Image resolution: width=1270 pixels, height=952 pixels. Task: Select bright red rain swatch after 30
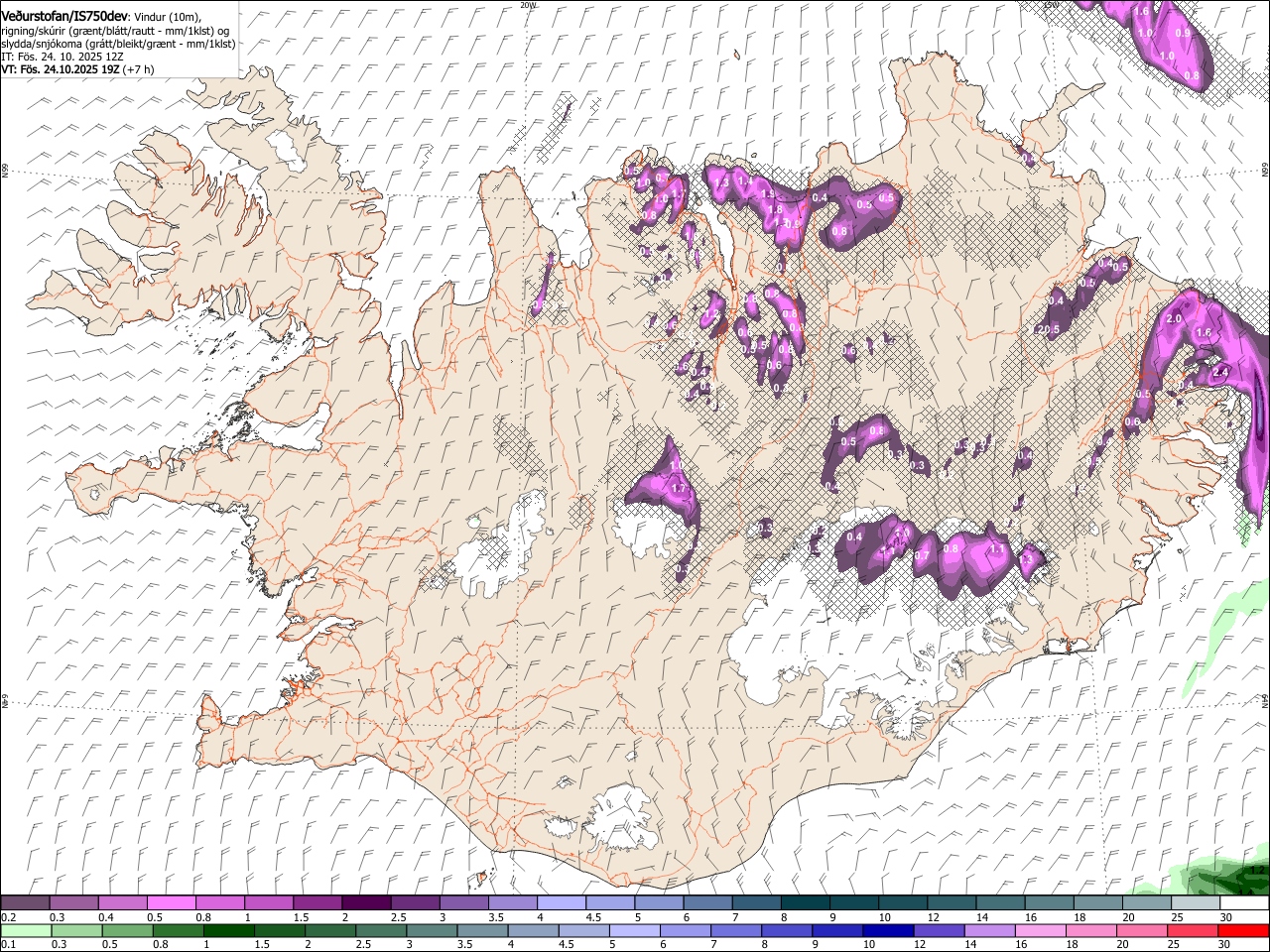click(1244, 930)
